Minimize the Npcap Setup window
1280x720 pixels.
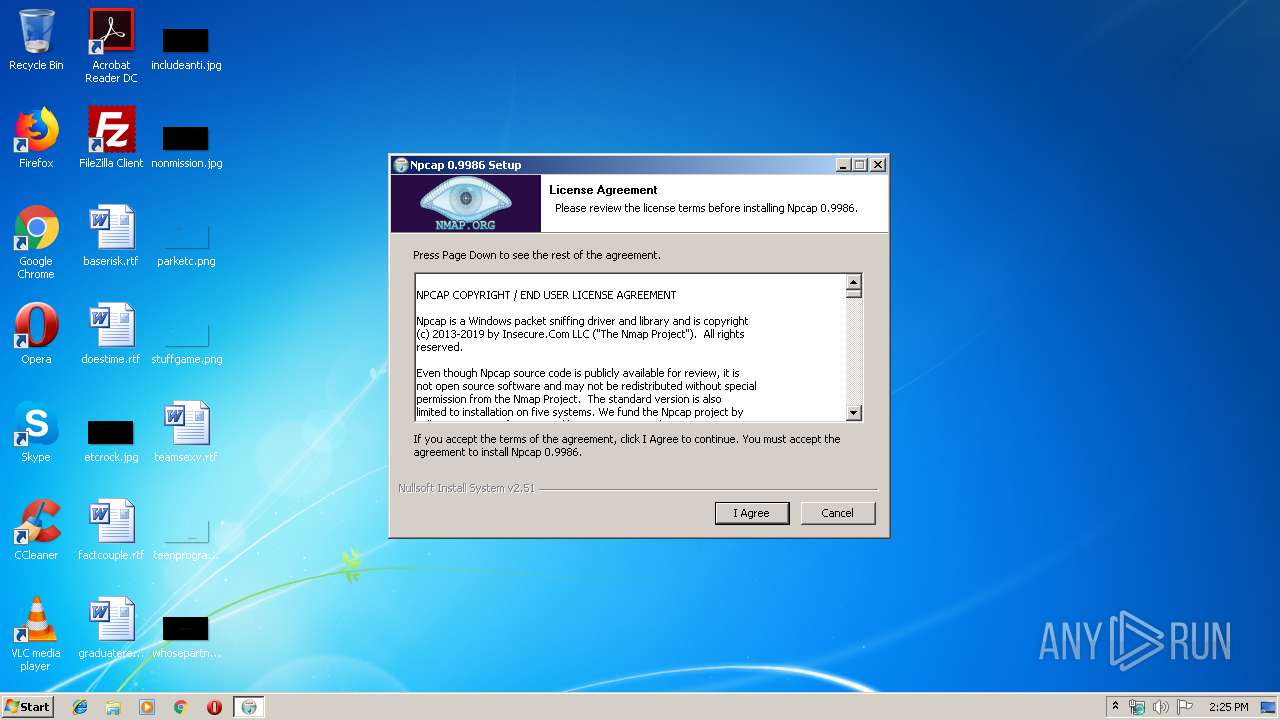point(842,165)
